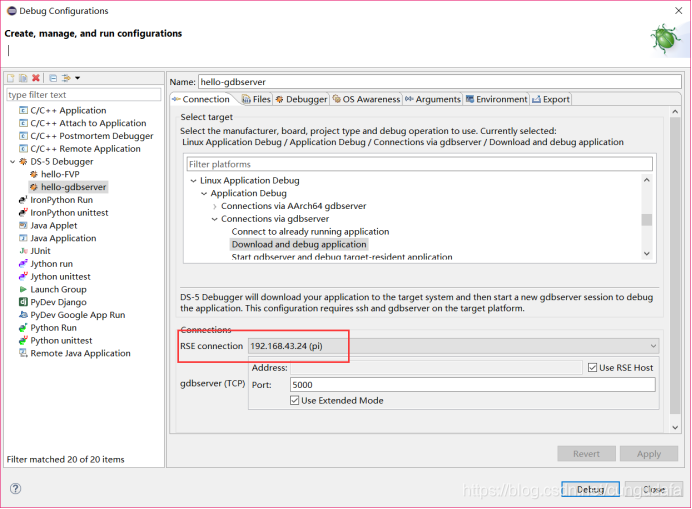Click the Java Application icon
692x509 pixels.
coord(23,238)
